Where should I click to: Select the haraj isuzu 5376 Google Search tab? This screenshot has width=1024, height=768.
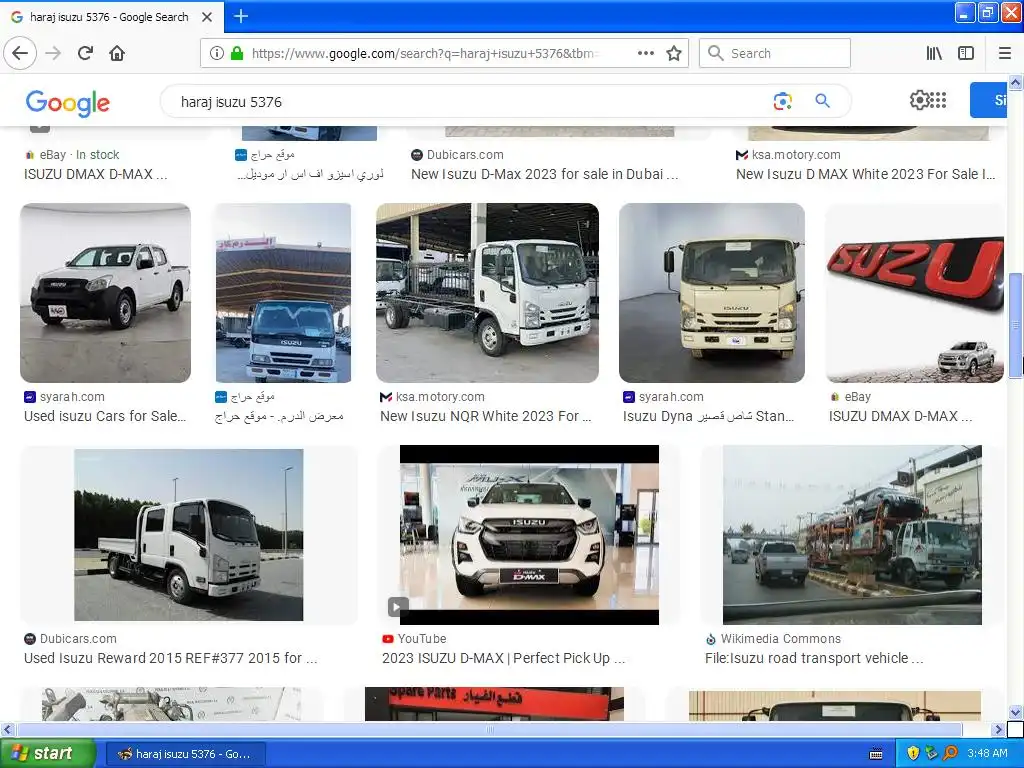[x=110, y=17]
